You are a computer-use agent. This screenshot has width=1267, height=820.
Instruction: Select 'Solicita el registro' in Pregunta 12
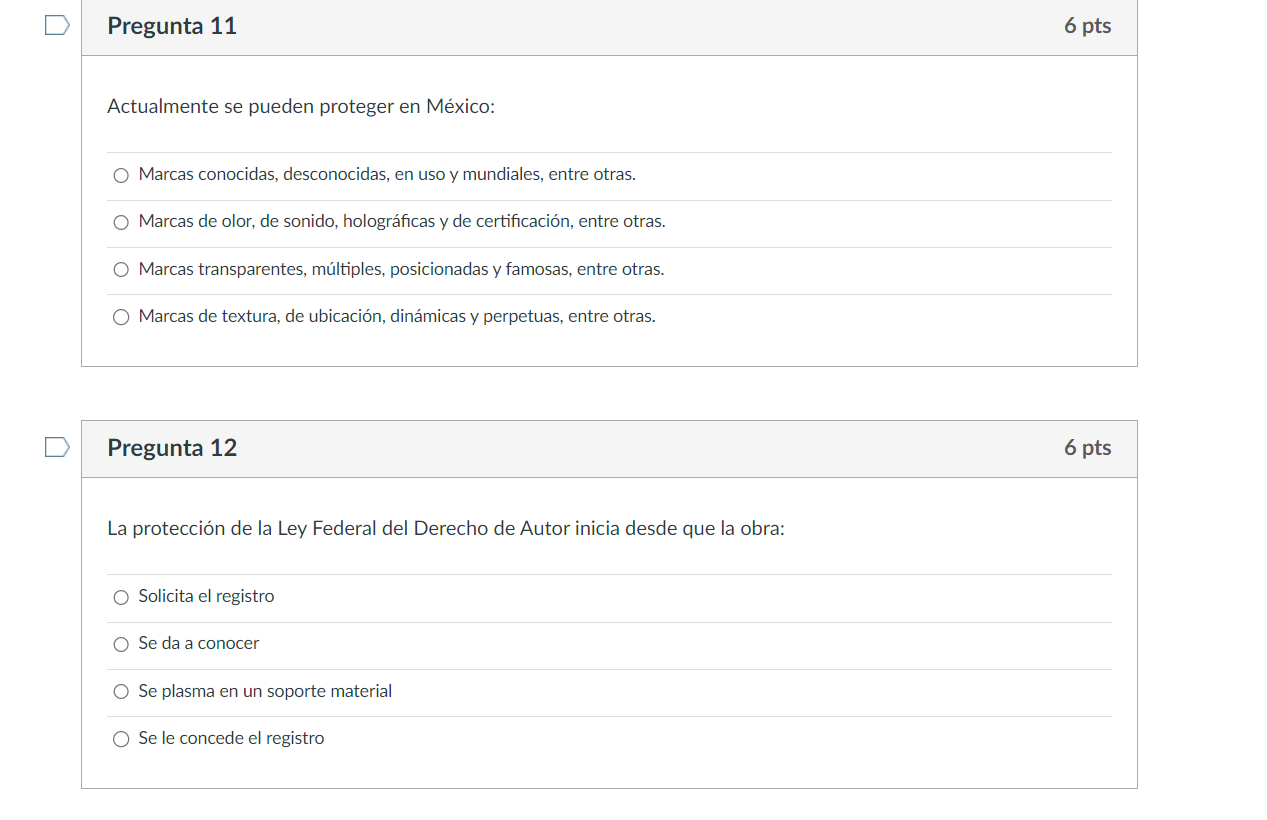pyautogui.click(x=121, y=596)
